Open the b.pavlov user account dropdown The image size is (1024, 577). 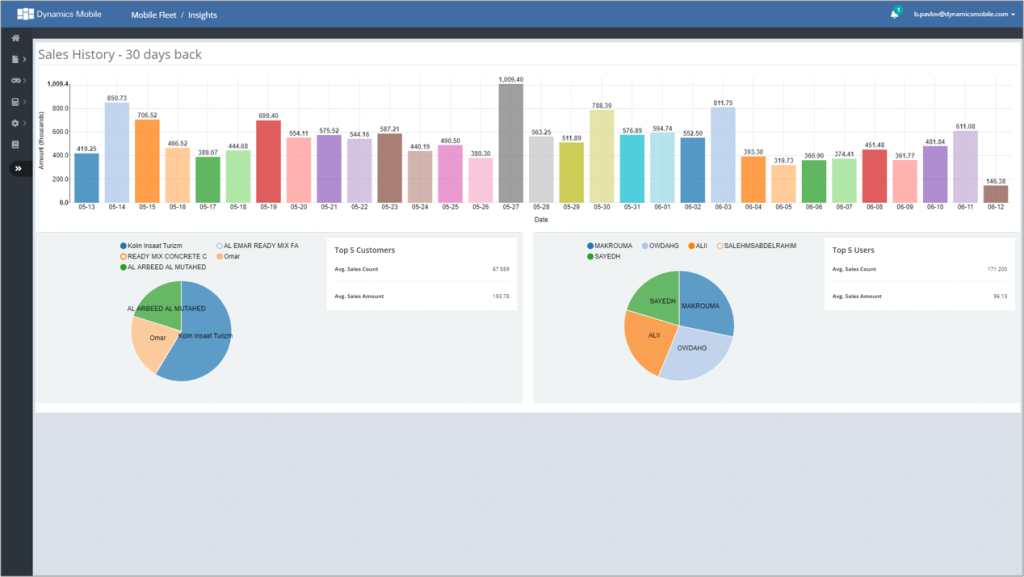[x=964, y=14]
